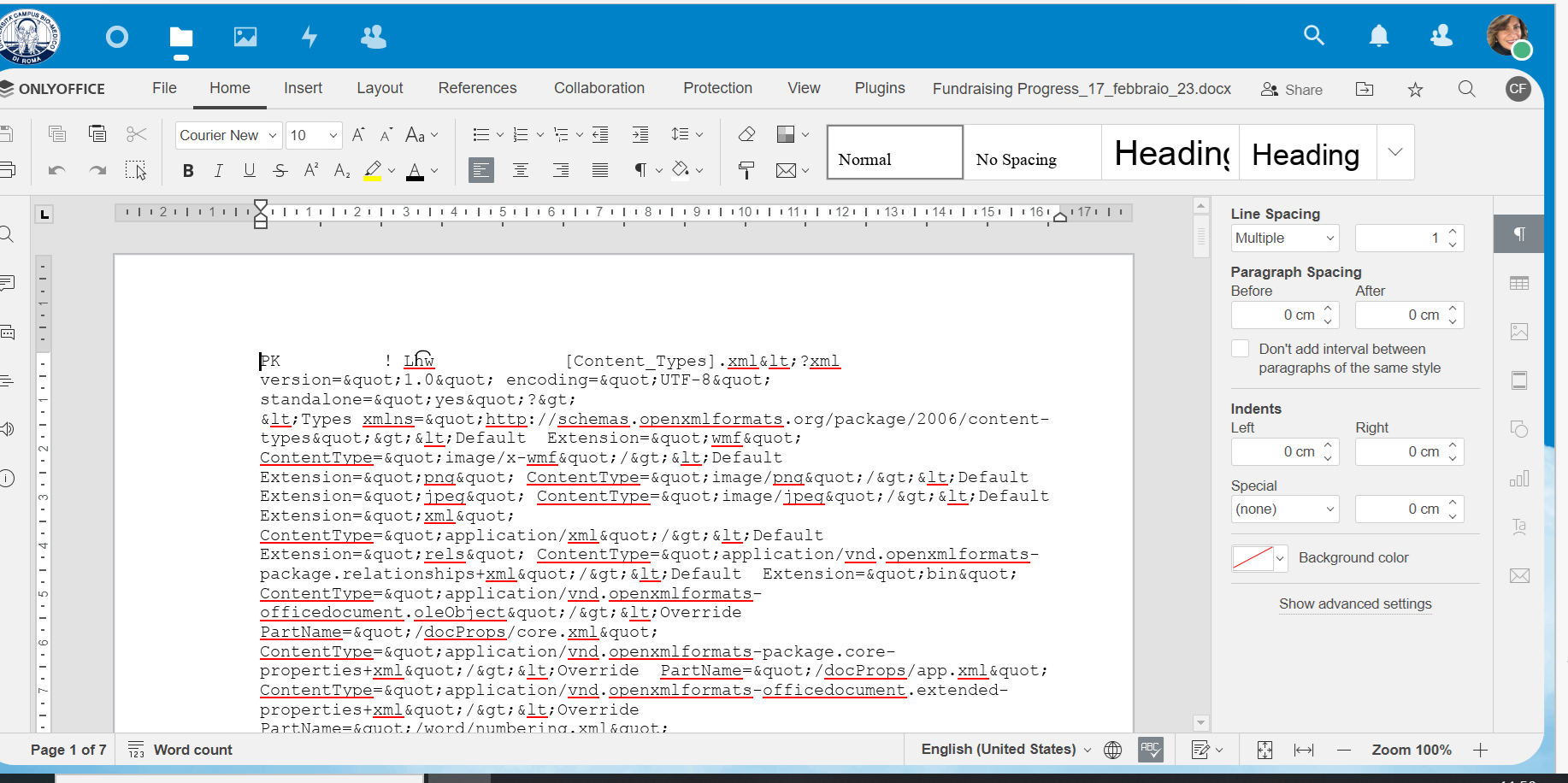Open the Contacts app in top bar

[x=374, y=37]
